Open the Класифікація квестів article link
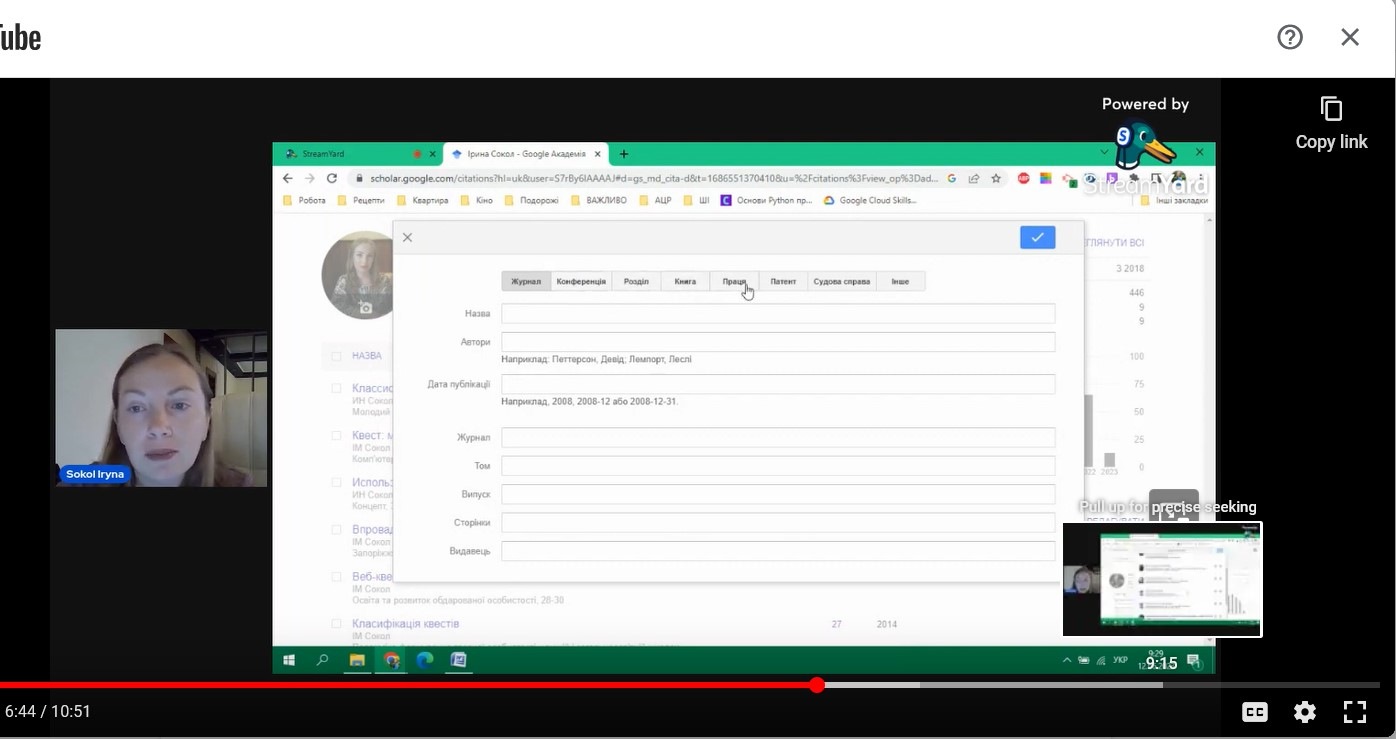This screenshot has width=1396, height=739. click(x=405, y=624)
